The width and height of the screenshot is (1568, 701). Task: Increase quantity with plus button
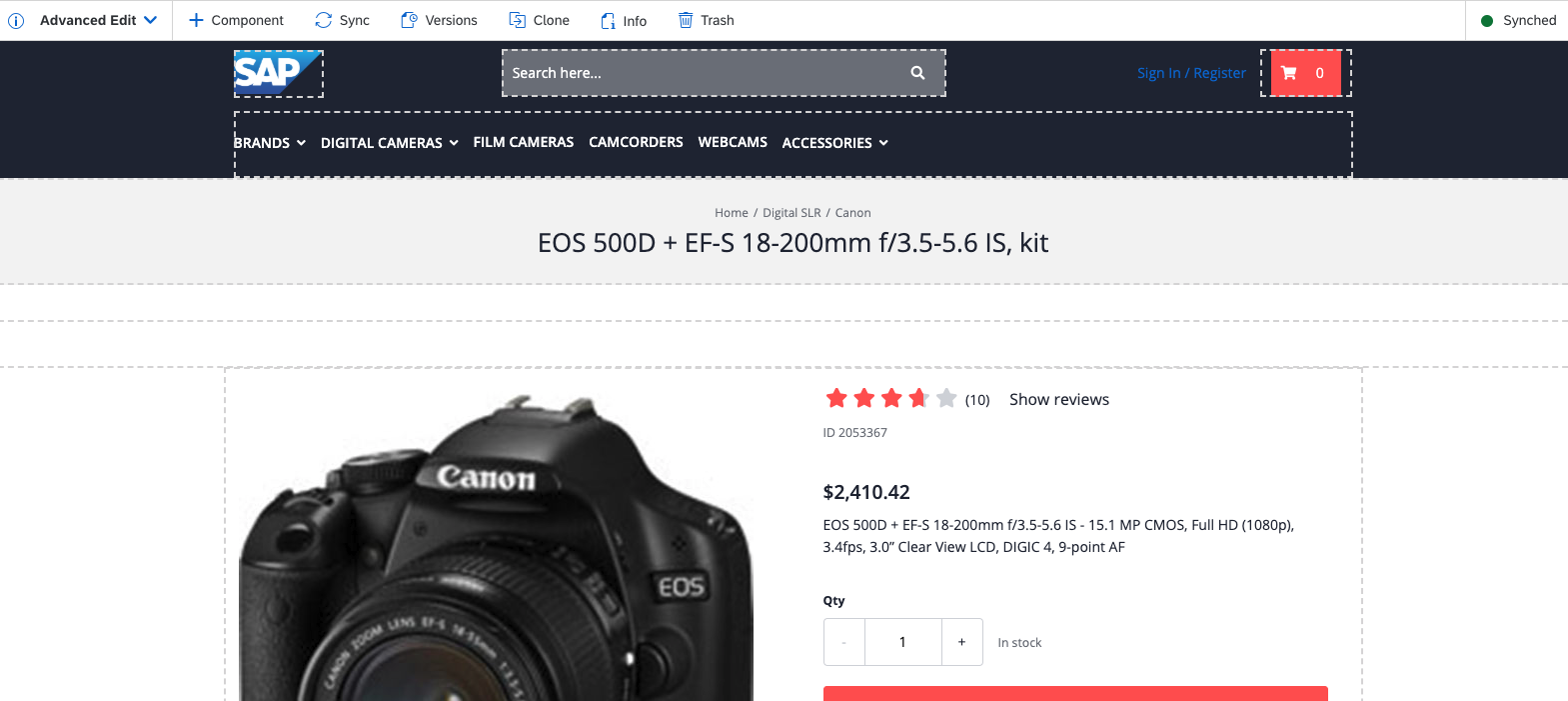962,642
